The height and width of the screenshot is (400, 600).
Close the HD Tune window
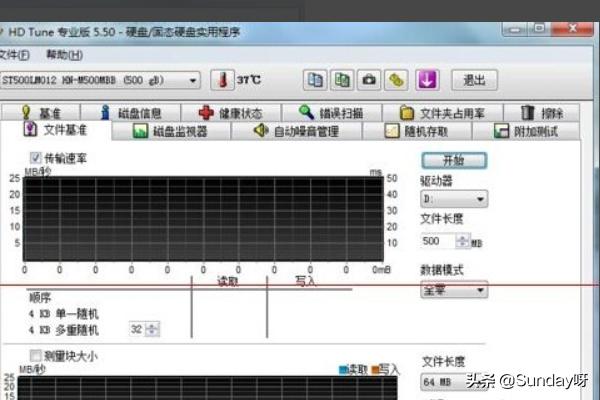pyautogui.click(x=572, y=29)
